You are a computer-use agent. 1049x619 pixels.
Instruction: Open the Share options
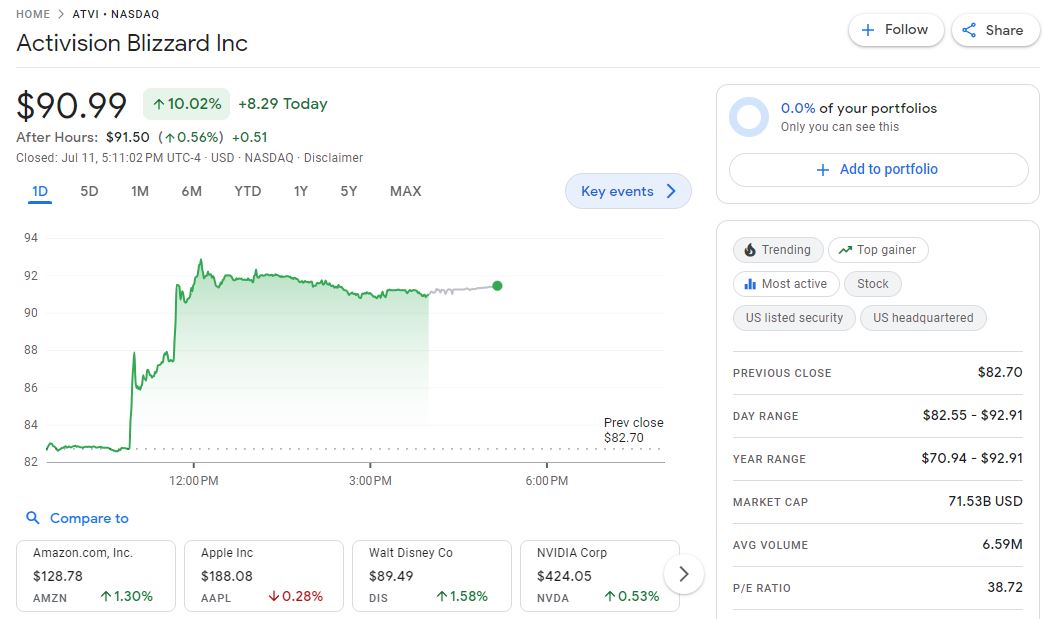coord(994,30)
